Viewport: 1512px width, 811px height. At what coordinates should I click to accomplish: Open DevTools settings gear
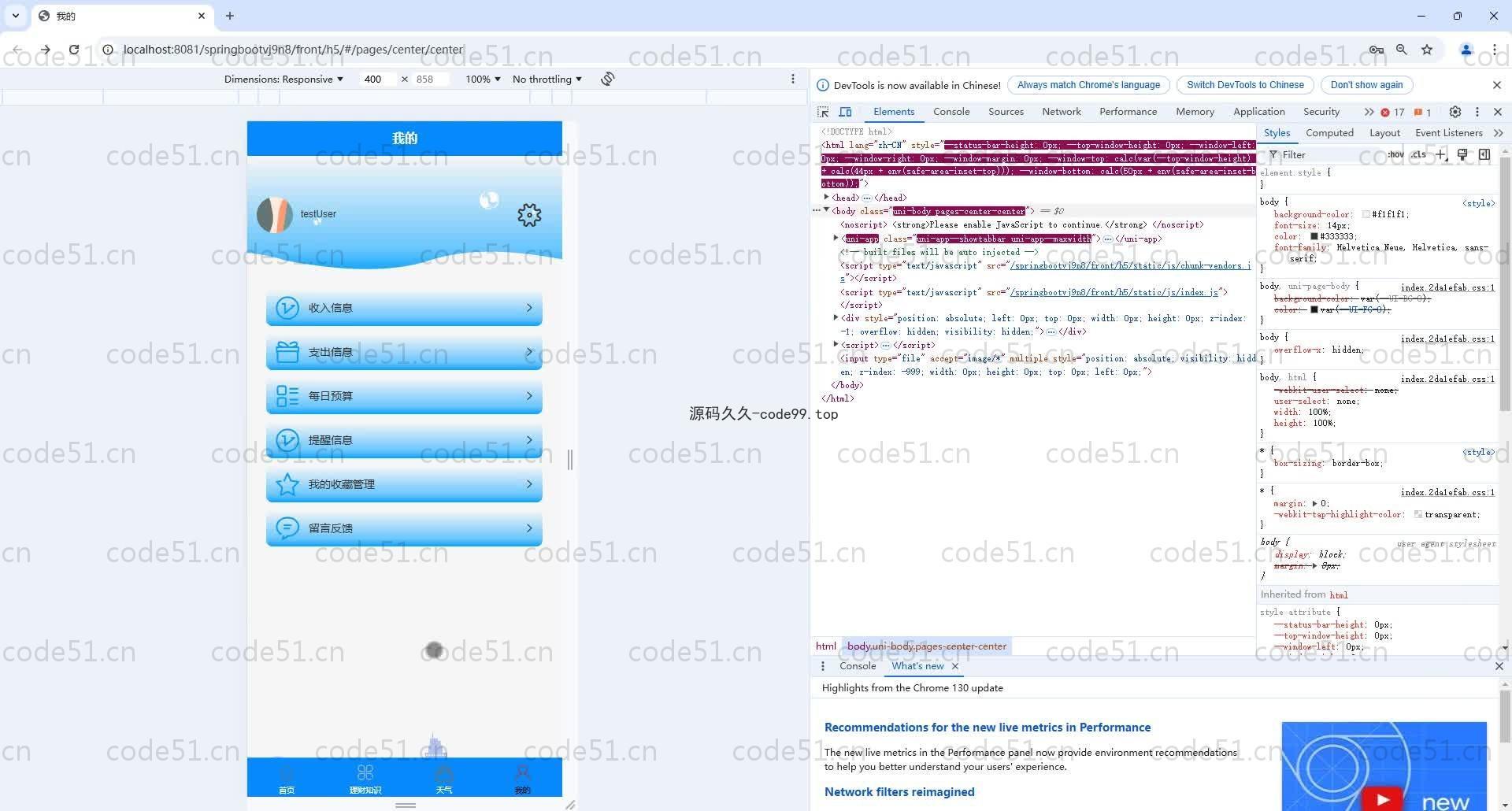1455,112
